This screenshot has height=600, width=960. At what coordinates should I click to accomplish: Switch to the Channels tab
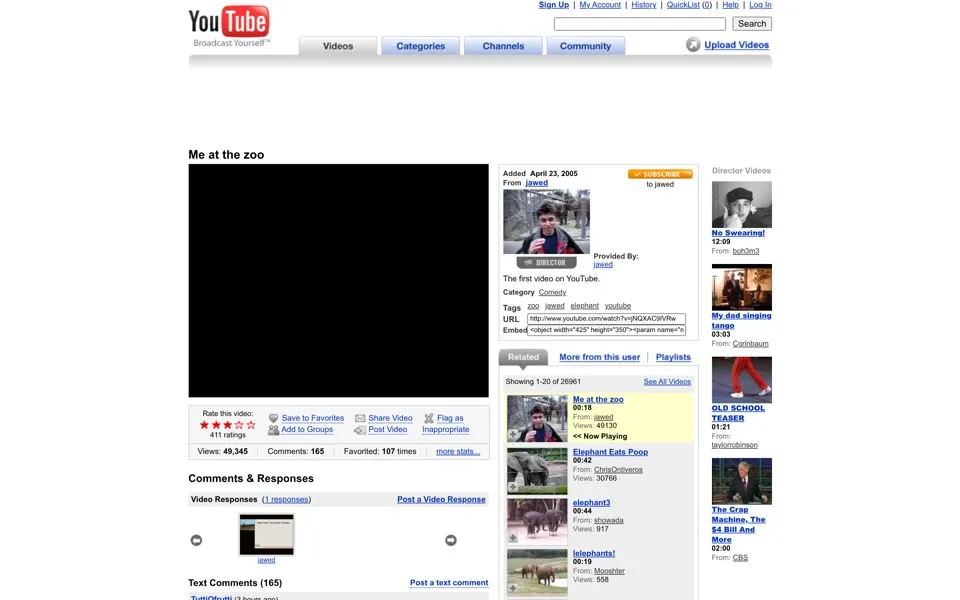503,46
